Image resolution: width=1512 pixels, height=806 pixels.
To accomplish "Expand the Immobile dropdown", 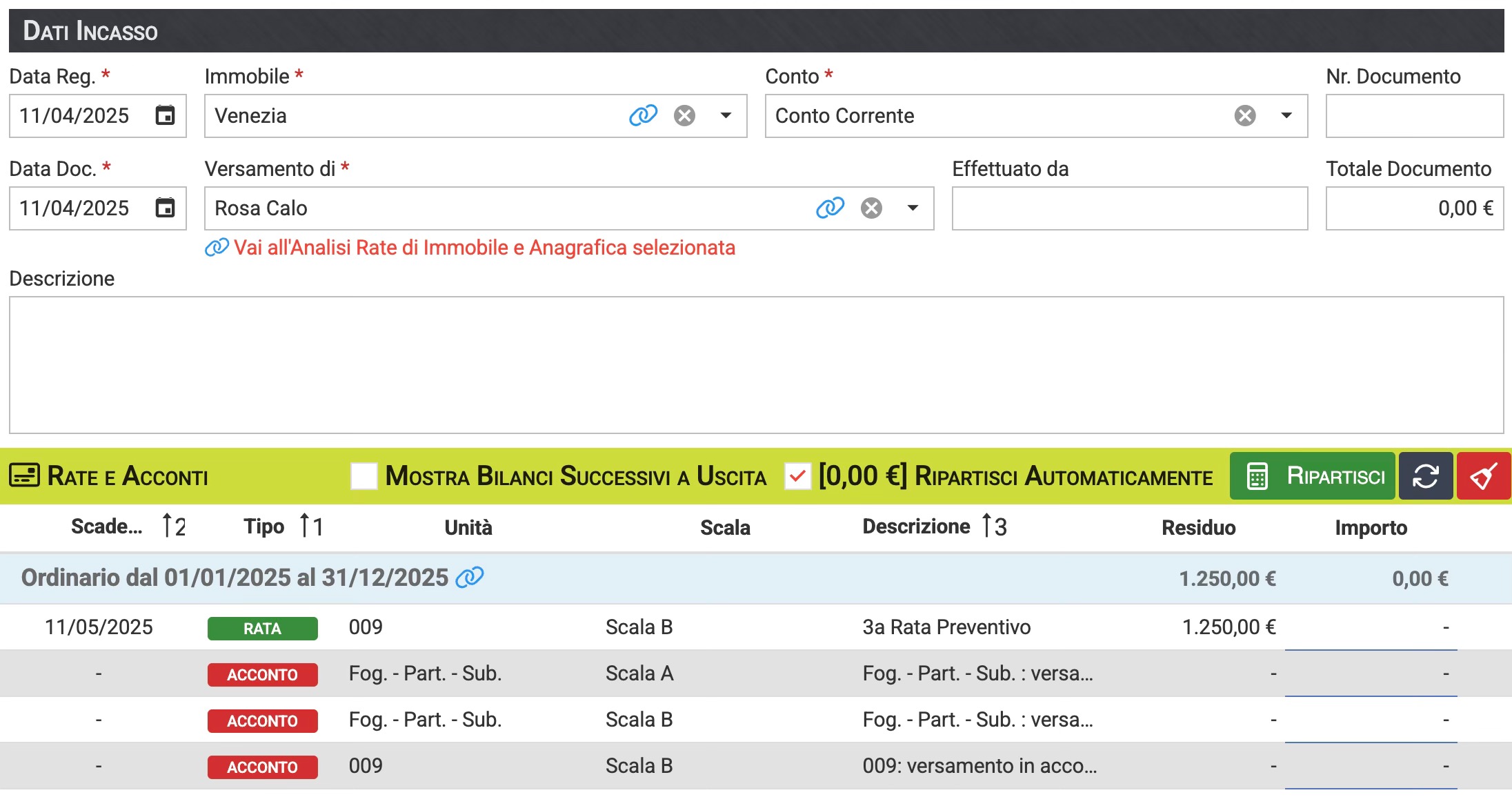I will (726, 115).
